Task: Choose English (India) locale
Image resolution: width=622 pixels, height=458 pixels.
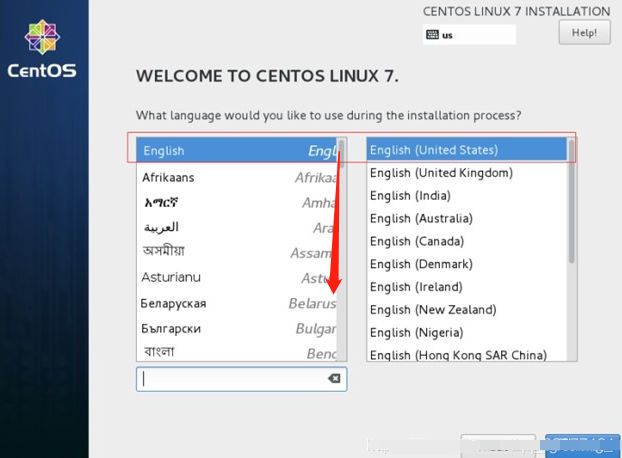Action: point(467,195)
